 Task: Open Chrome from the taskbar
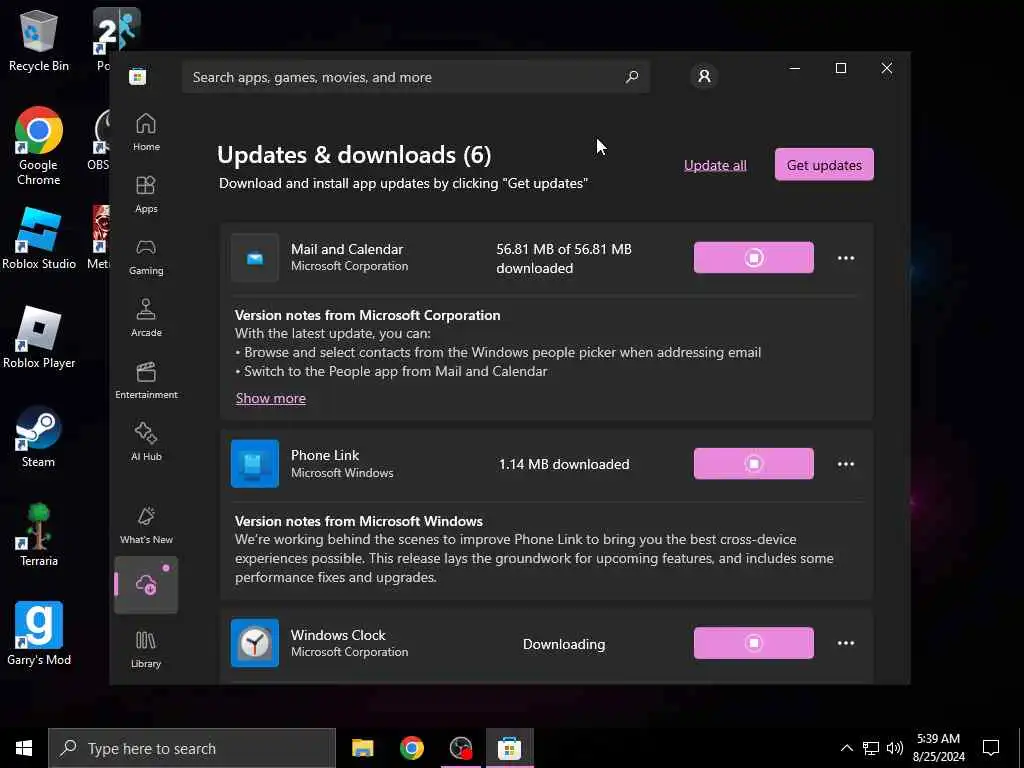pyautogui.click(x=411, y=748)
